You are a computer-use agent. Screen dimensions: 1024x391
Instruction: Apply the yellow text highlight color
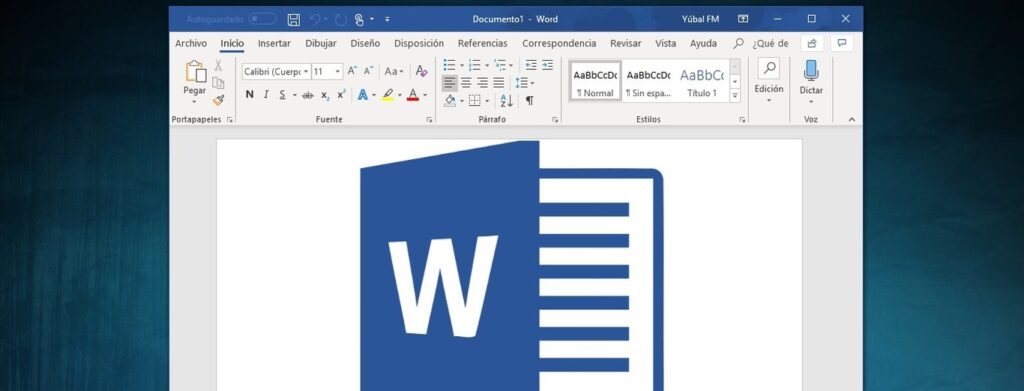coord(388,95)
